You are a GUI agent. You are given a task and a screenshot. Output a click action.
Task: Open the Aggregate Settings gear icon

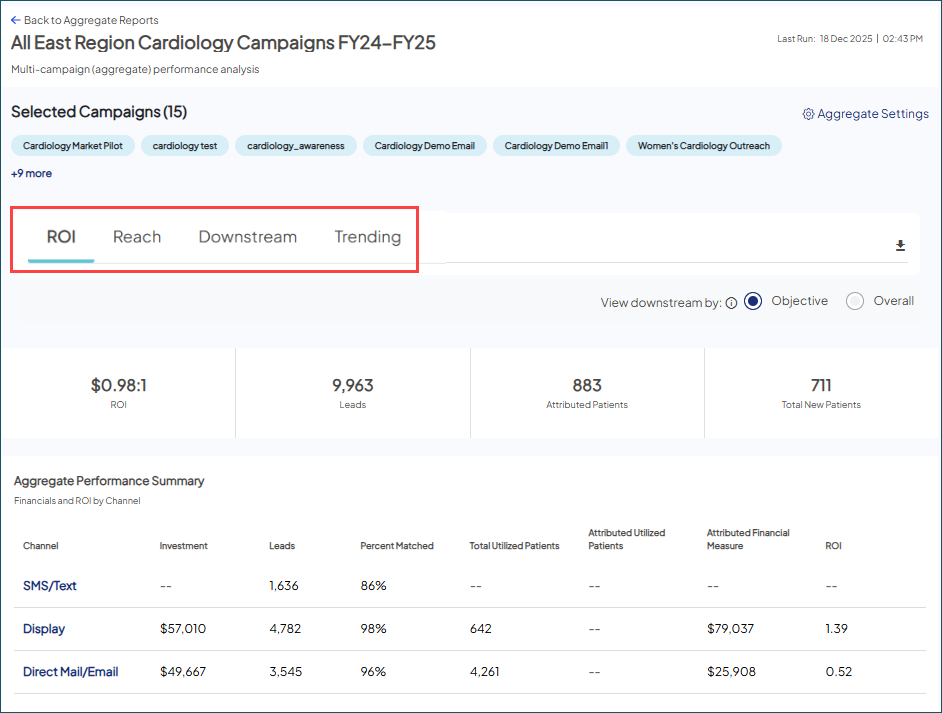coord(808,114)
